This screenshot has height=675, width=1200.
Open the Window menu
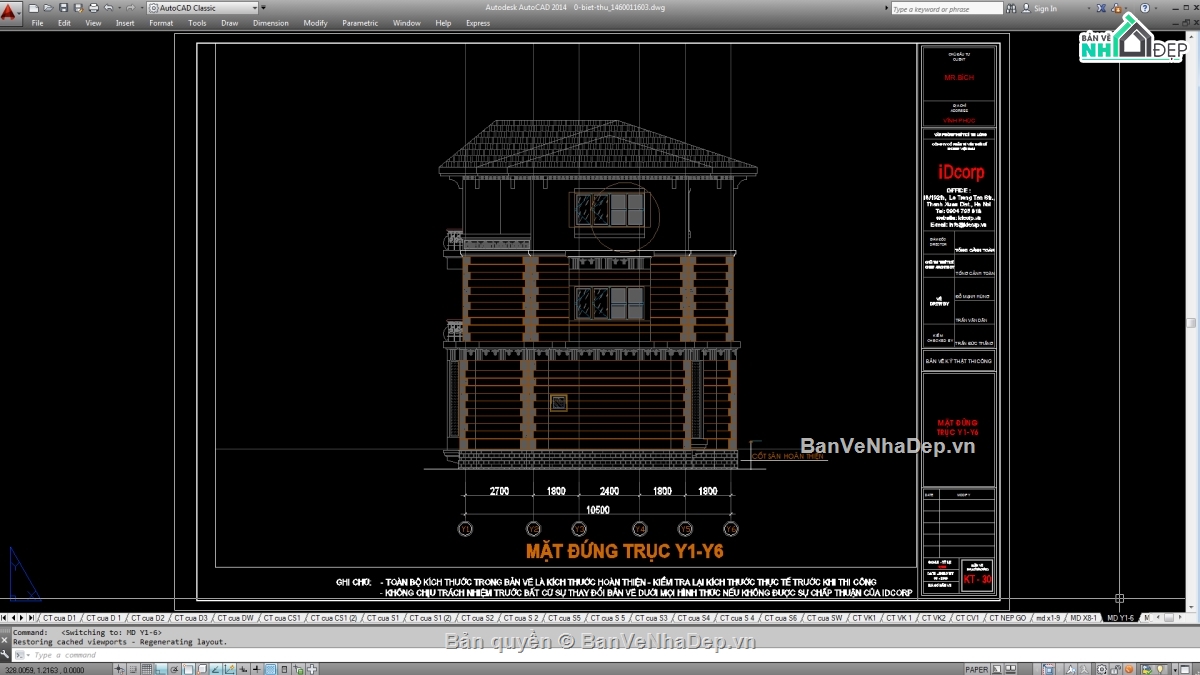pos(407,23)
